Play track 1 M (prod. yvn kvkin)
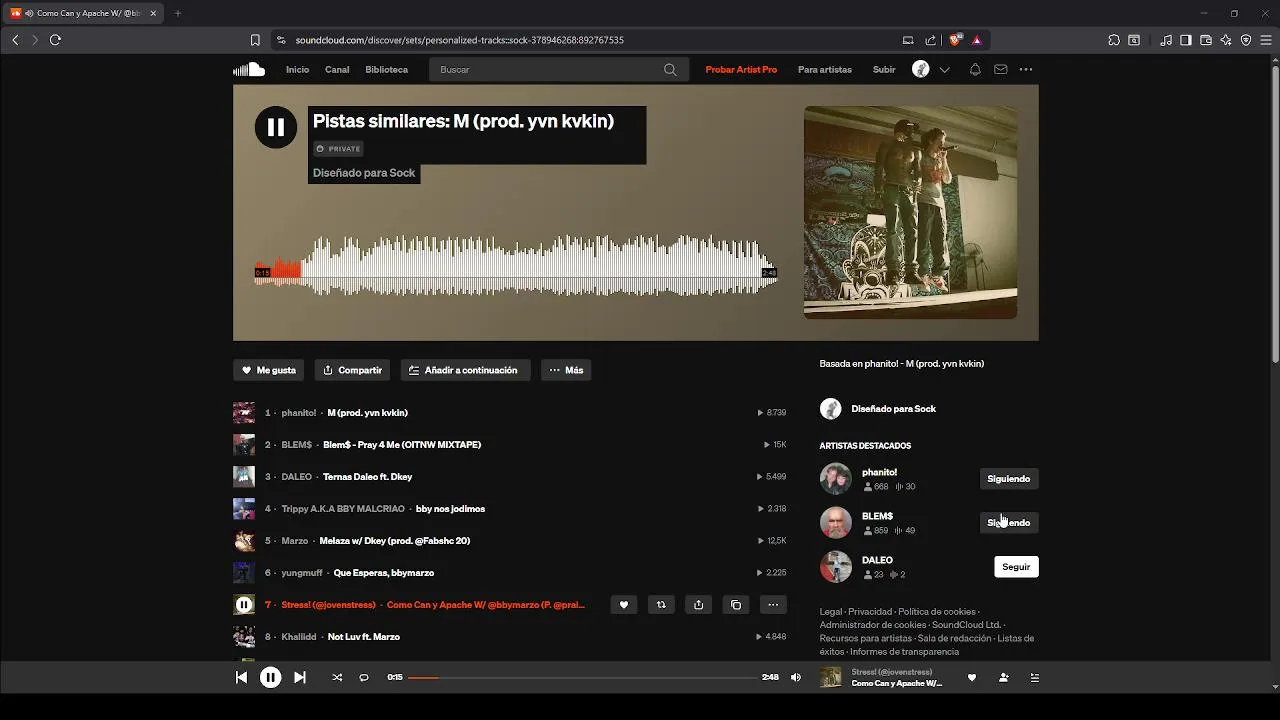Screen dimensions: 1280x720 (x=367, y=413)
